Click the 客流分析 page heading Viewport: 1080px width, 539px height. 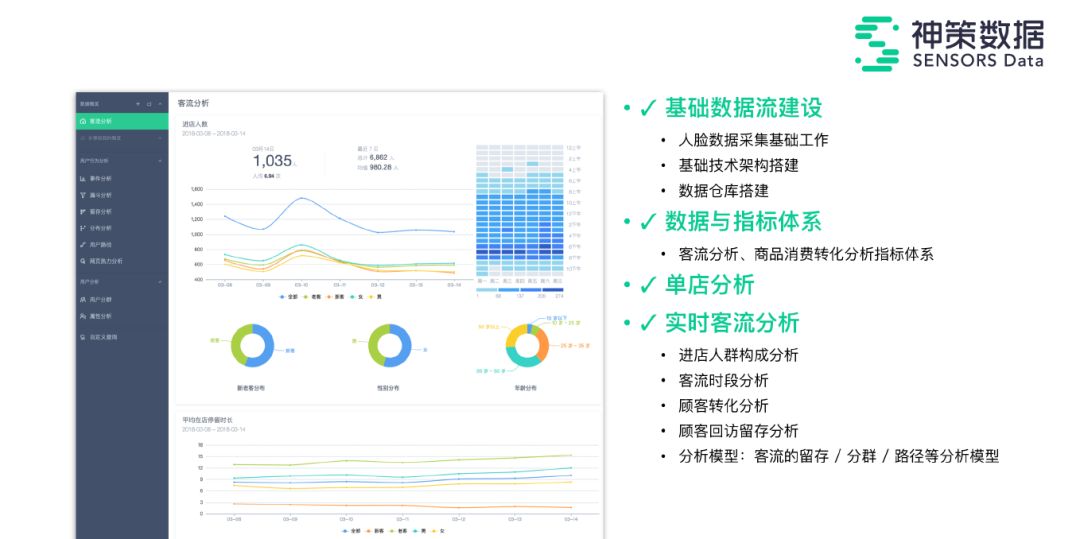click(193, 103)
